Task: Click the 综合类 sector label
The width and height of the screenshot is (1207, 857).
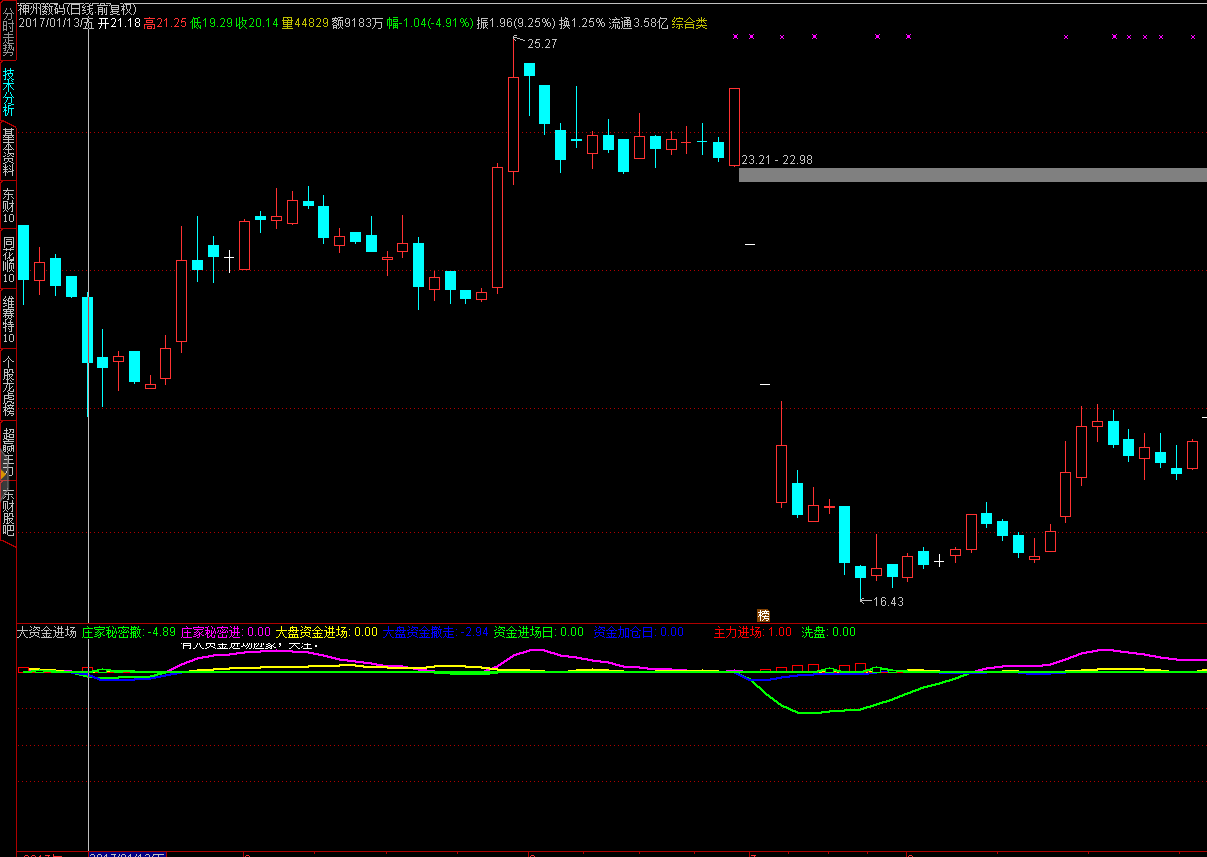Action: pos(689,23)
